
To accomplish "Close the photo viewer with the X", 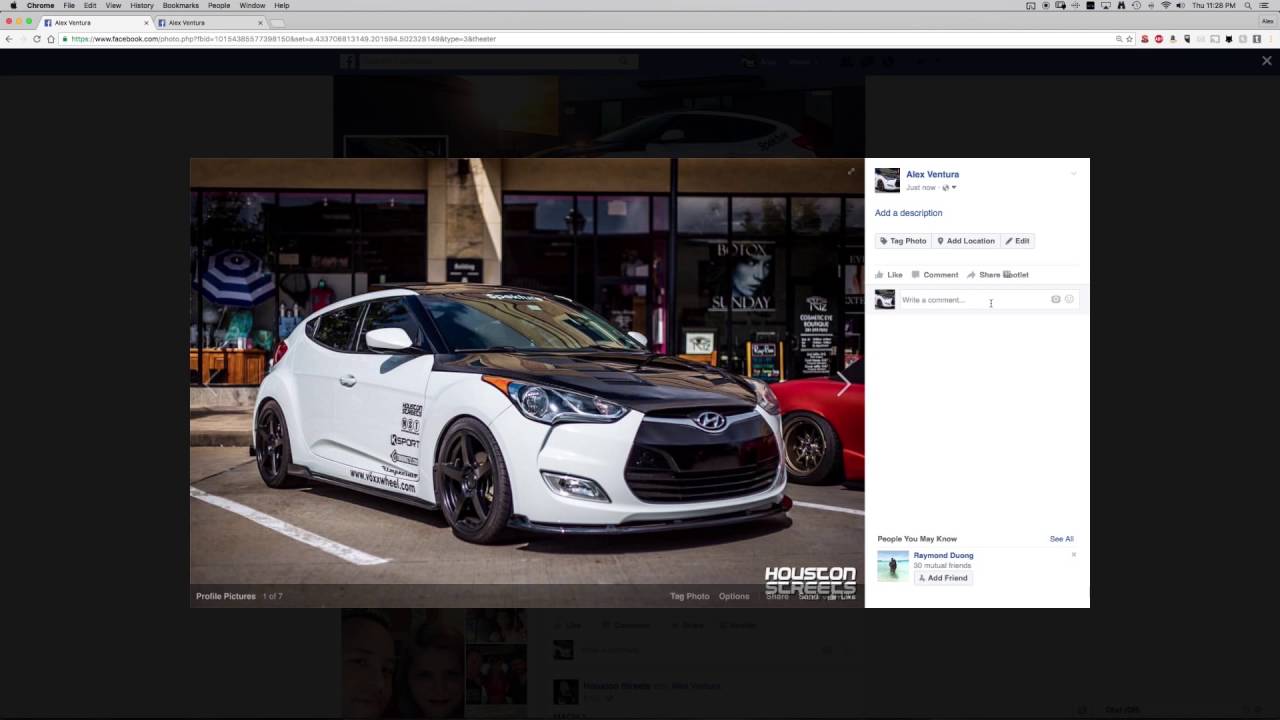I will tap(1266, 61).
